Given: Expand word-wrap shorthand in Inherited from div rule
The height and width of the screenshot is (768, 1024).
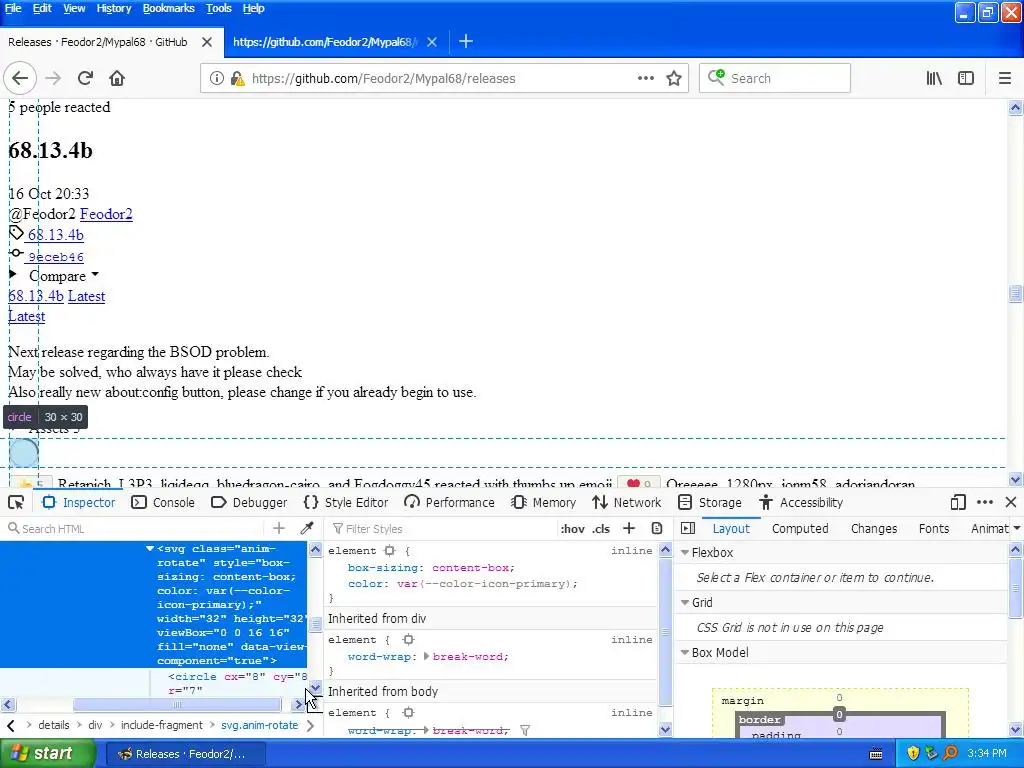Looking at the screenshot, I should click(x=426, y=656).
